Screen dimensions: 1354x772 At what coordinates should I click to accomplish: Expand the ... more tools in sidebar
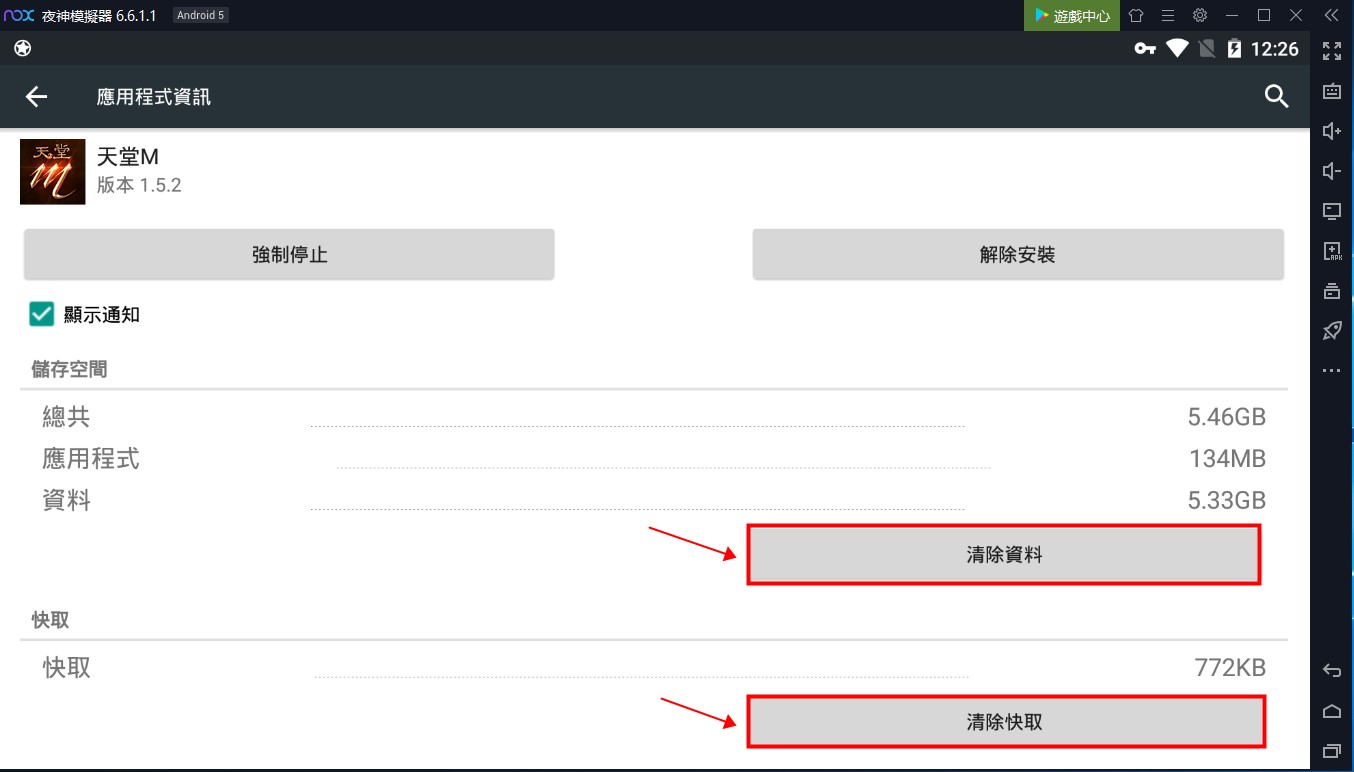(x=1331, y=369)
